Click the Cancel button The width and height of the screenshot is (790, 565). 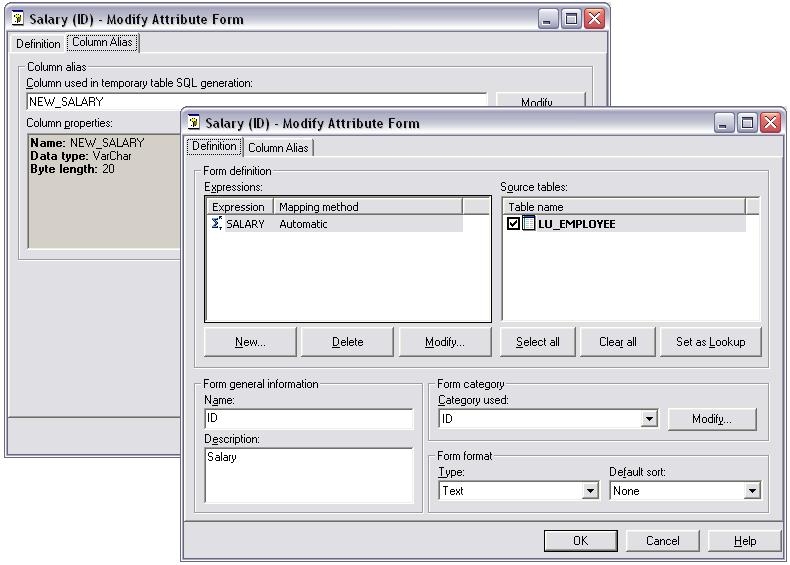click(x=663, y=540)
